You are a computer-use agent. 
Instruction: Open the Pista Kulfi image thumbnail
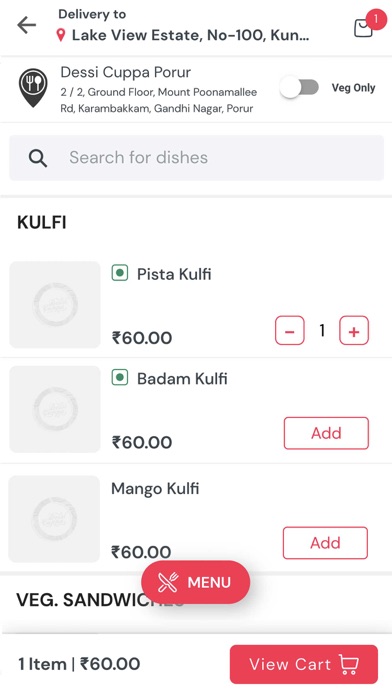point(55,304)
